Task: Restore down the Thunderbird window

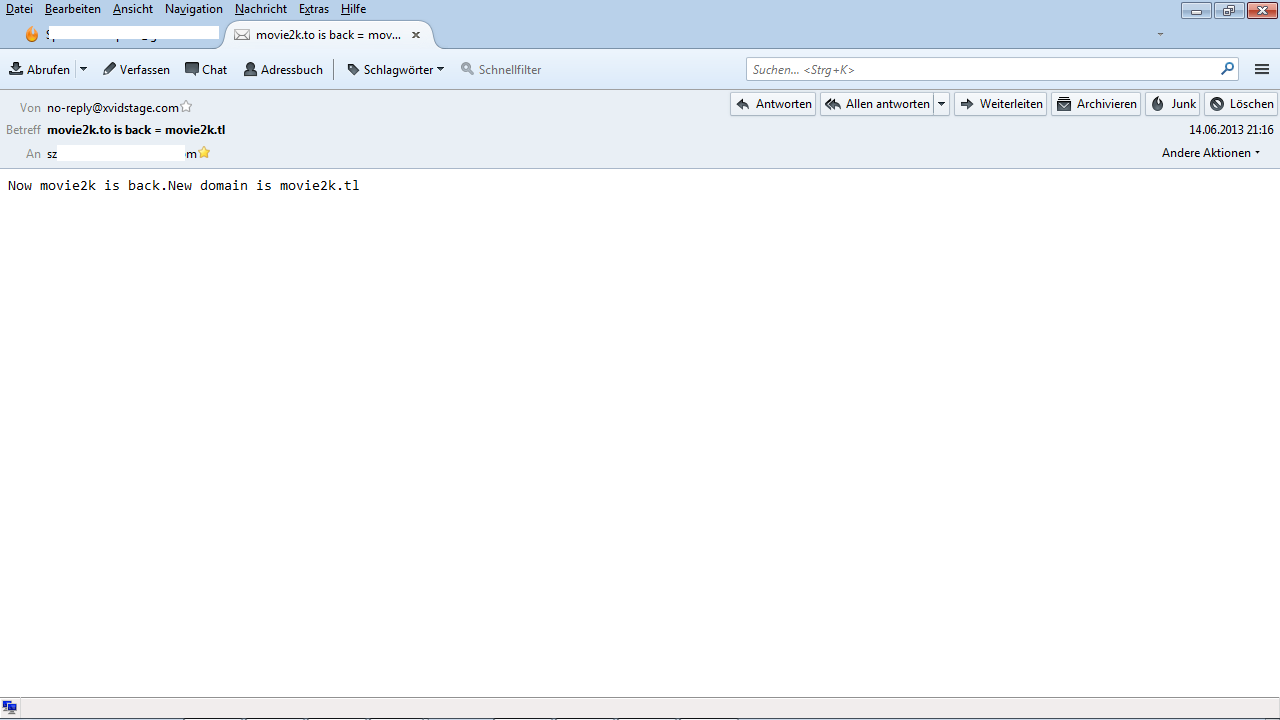Action: 1228,11
